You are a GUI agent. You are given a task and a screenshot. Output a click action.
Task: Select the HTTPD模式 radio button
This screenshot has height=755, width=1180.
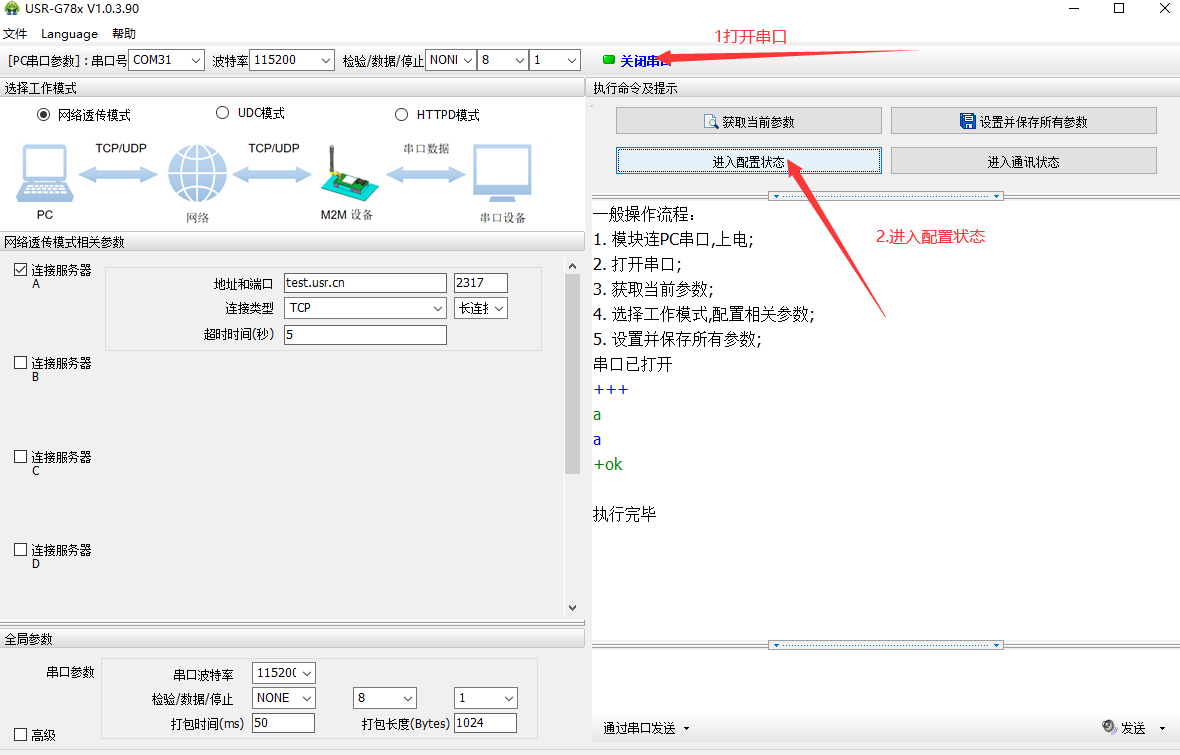point(402,114)
